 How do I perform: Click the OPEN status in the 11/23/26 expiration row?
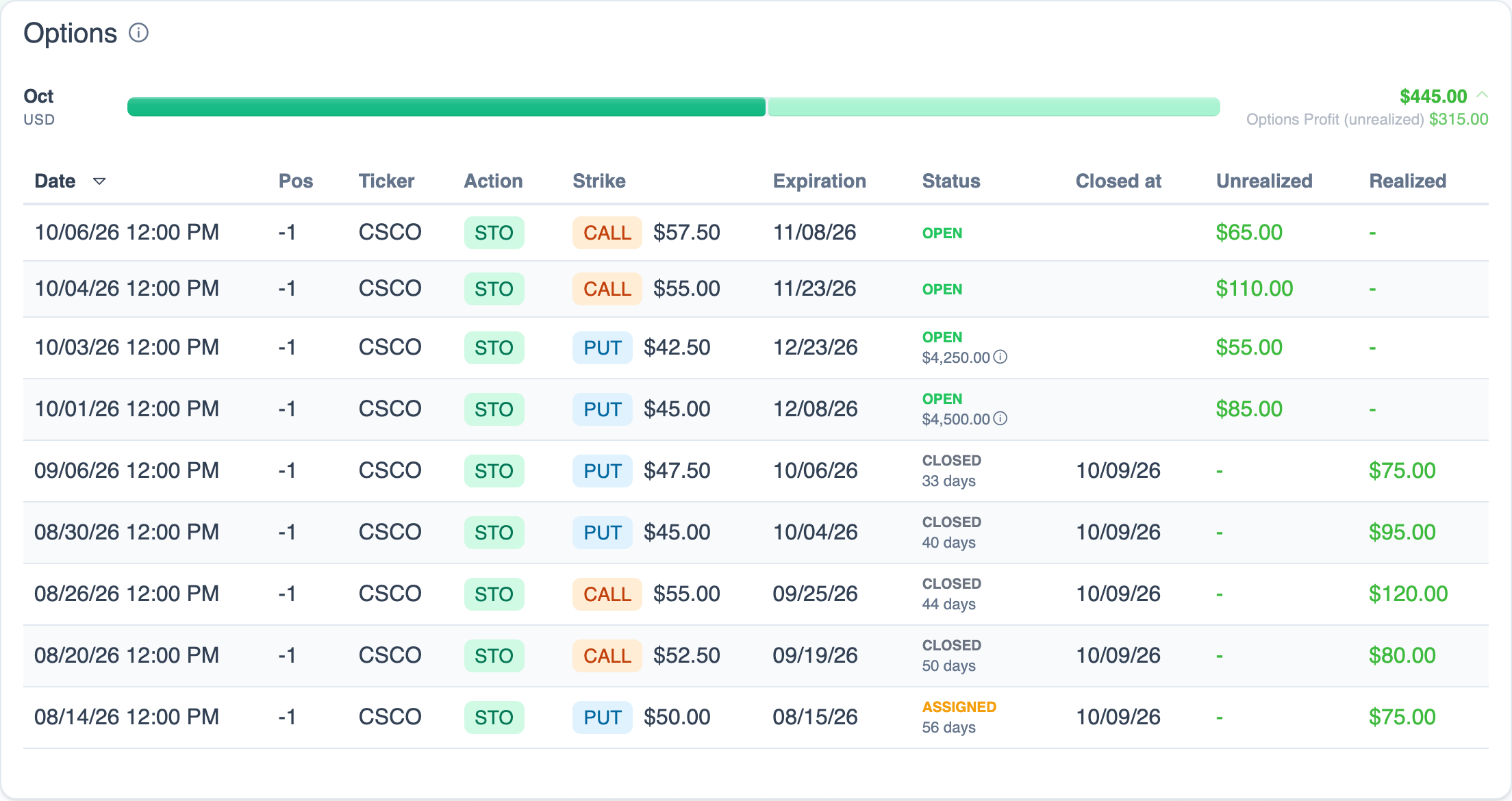942,289
